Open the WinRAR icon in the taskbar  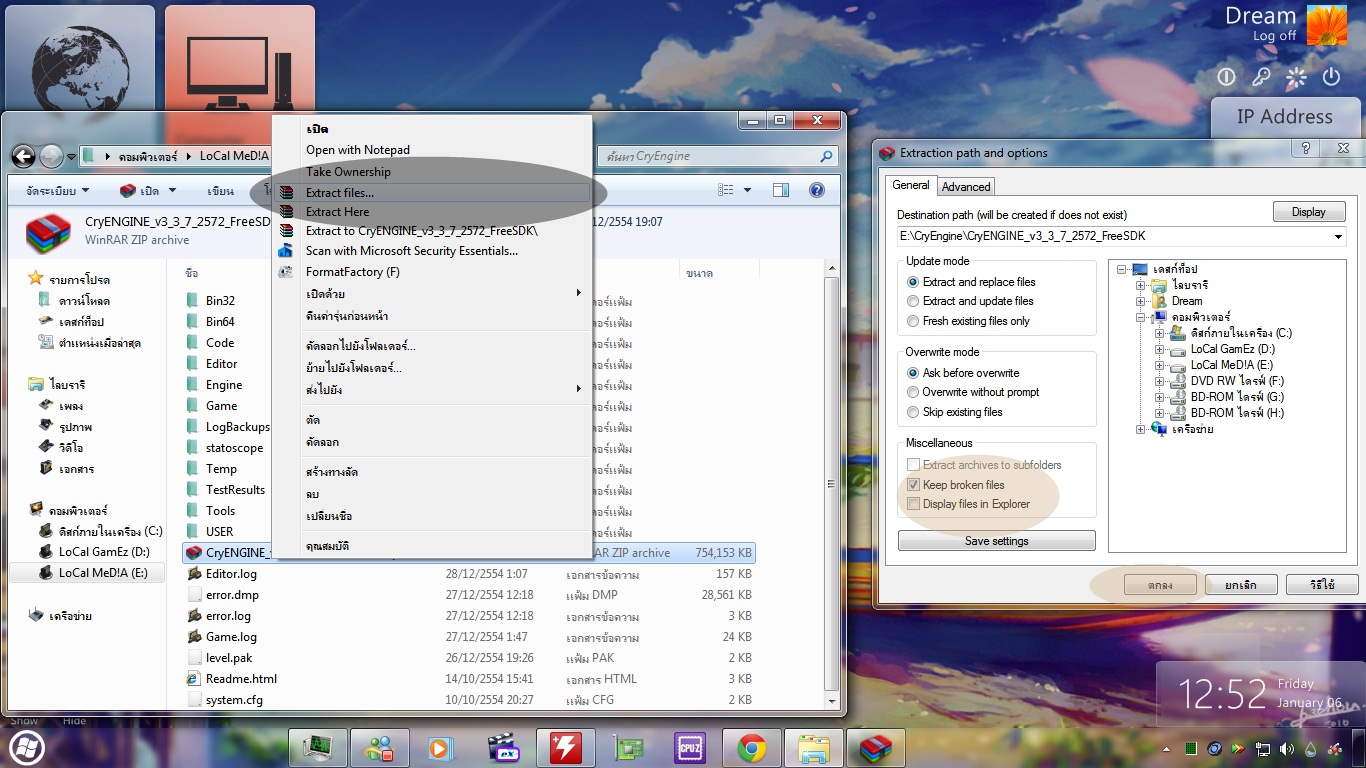[x=876, y=748]
